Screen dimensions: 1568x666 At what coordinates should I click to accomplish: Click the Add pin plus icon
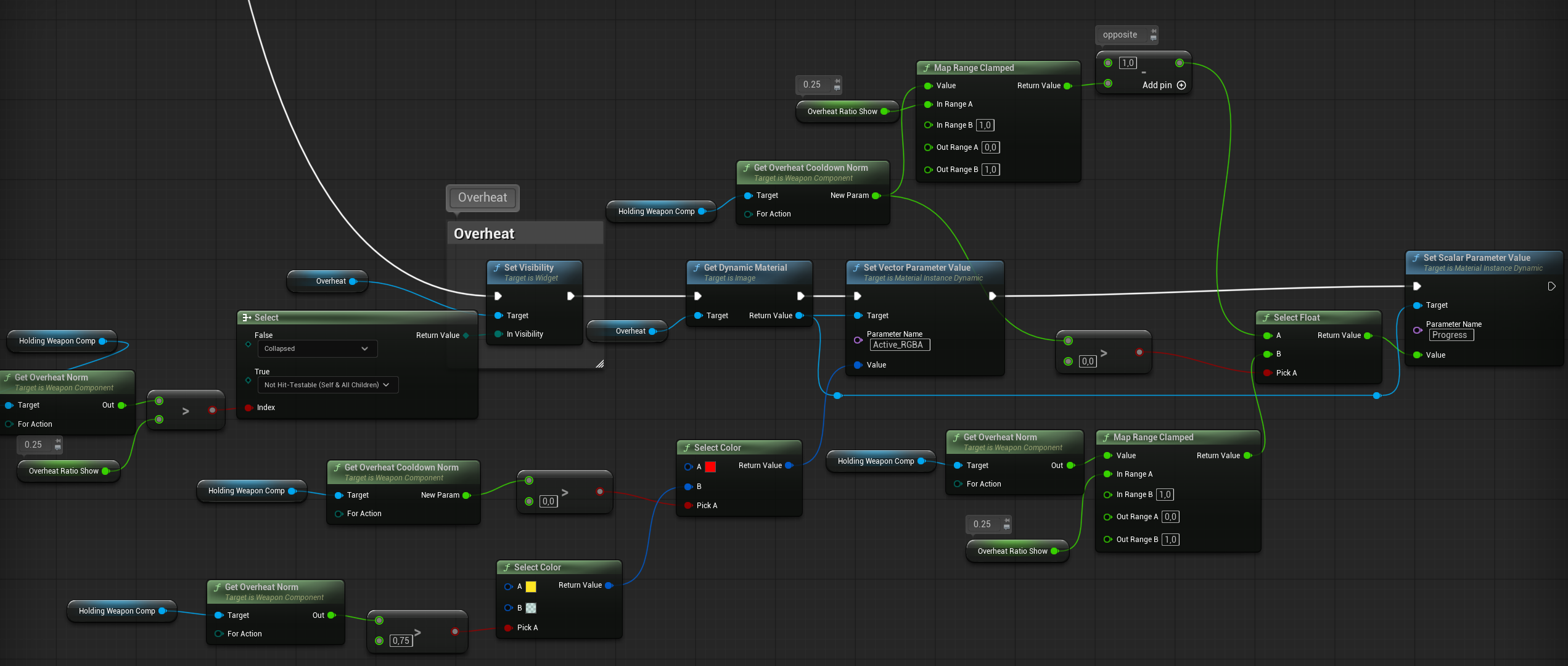(1181, 85)
